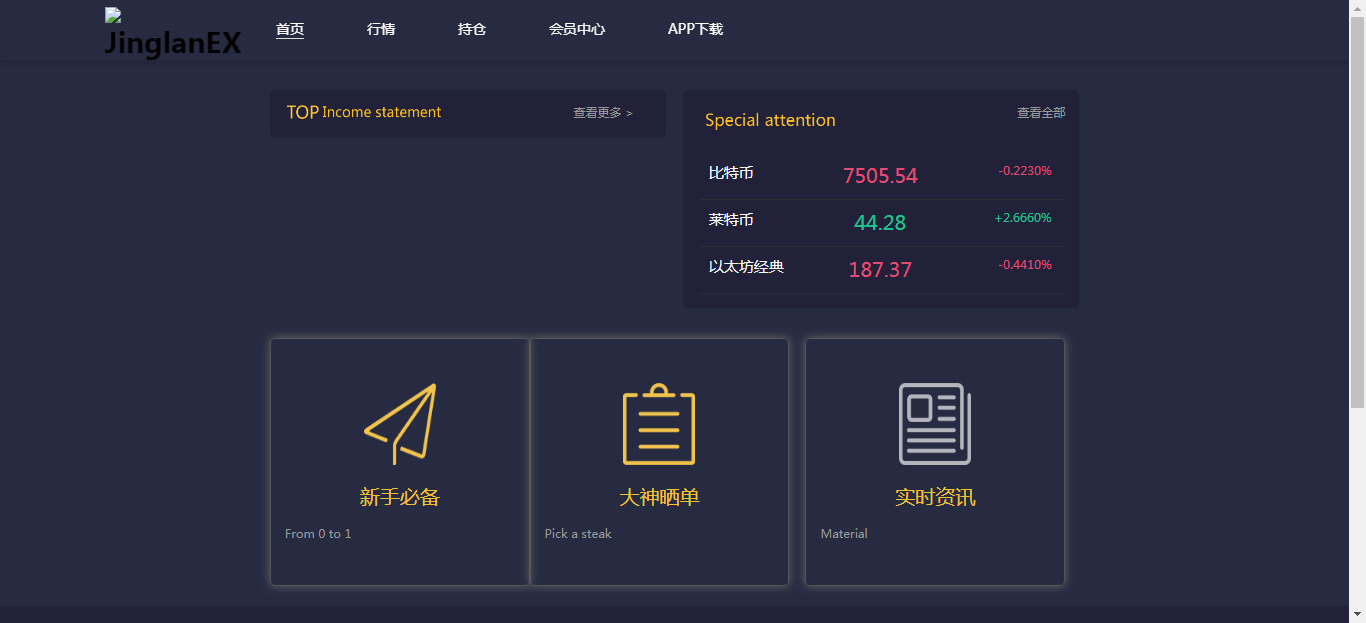Click 查看更多 in Income statement
Image resolution: width=1366 pixels, height=623 pixels.
[x=602, y=113]
